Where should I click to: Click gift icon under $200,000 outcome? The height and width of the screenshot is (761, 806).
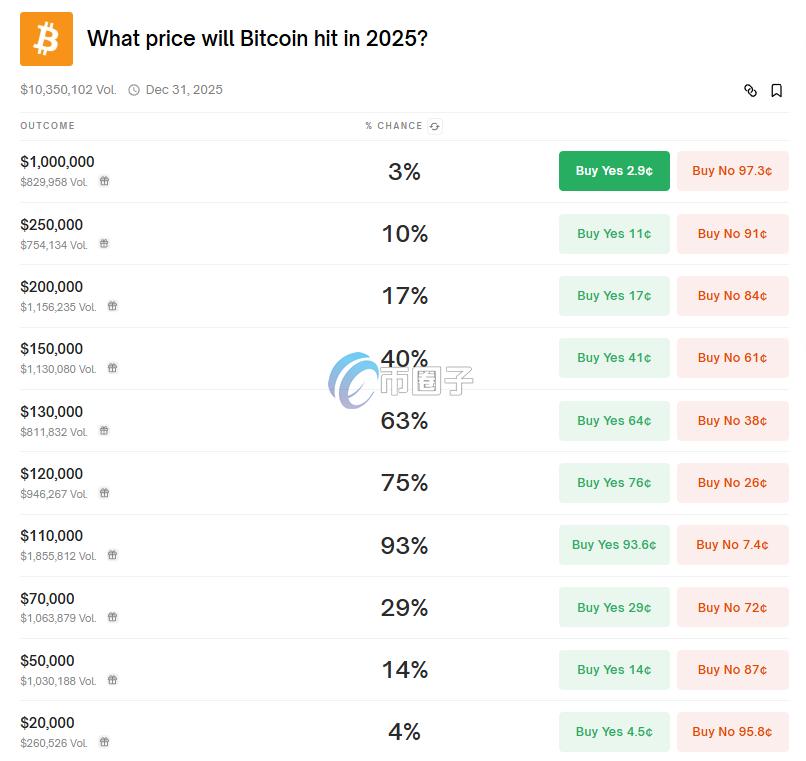click(x=112, y=307)
